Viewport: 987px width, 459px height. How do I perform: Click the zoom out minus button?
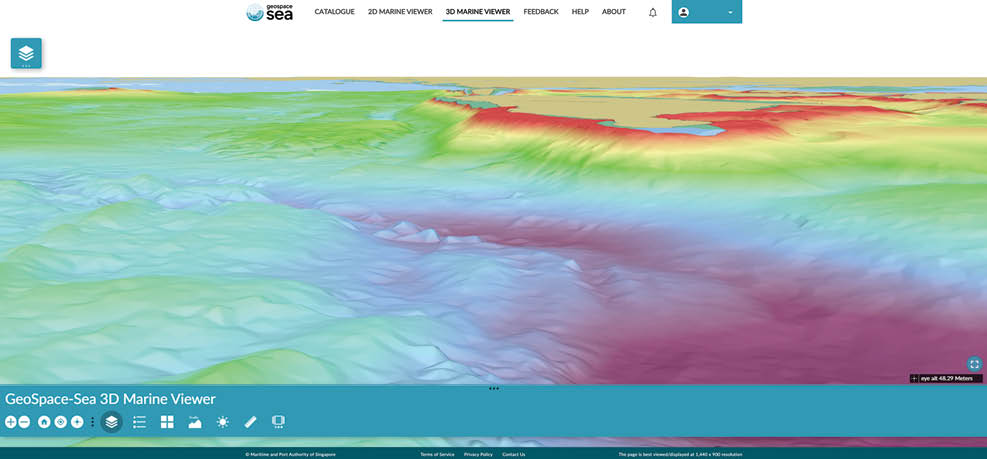pos(24,422)
